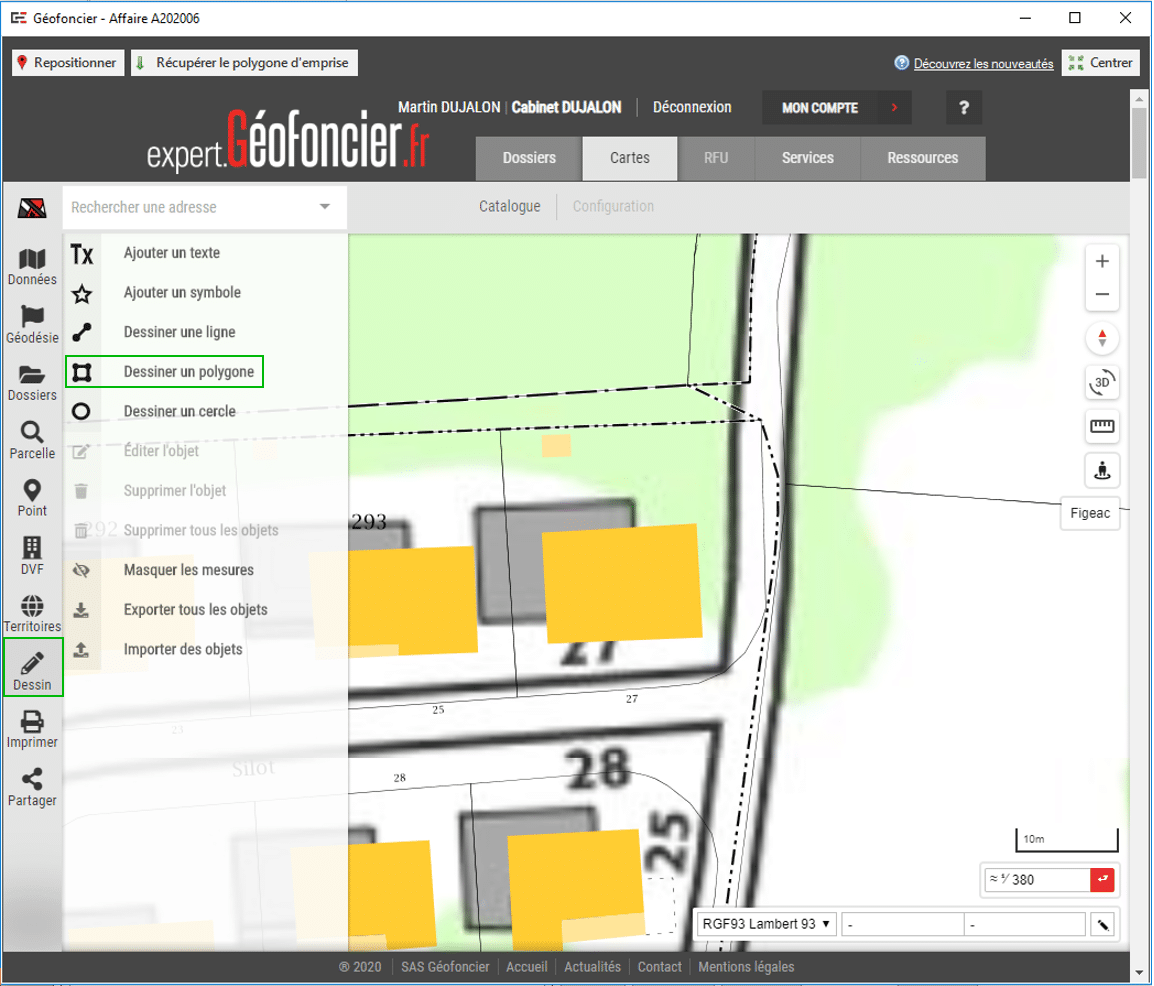The image size is (1154, 986).
Task: Click the Imprimer printer icon
Action: (x=32, y=722)
